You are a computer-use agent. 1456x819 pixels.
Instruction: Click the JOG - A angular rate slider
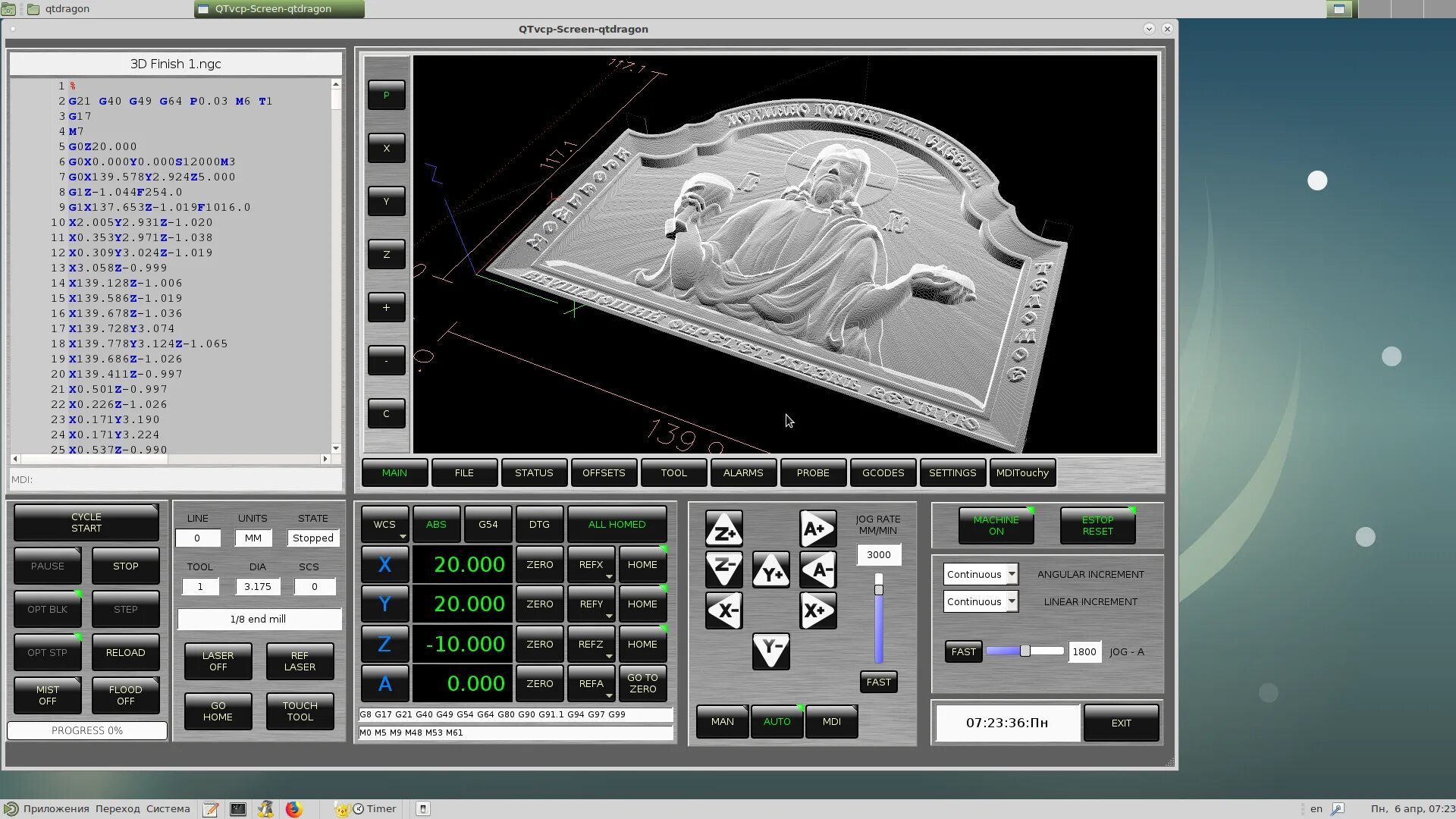1025,651
